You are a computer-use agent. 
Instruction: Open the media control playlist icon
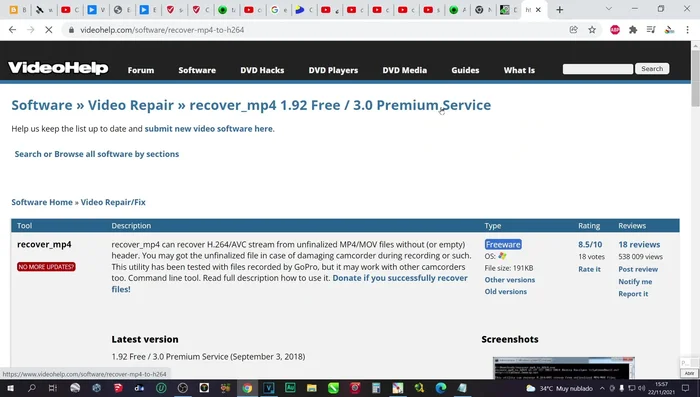pos(651,30)
